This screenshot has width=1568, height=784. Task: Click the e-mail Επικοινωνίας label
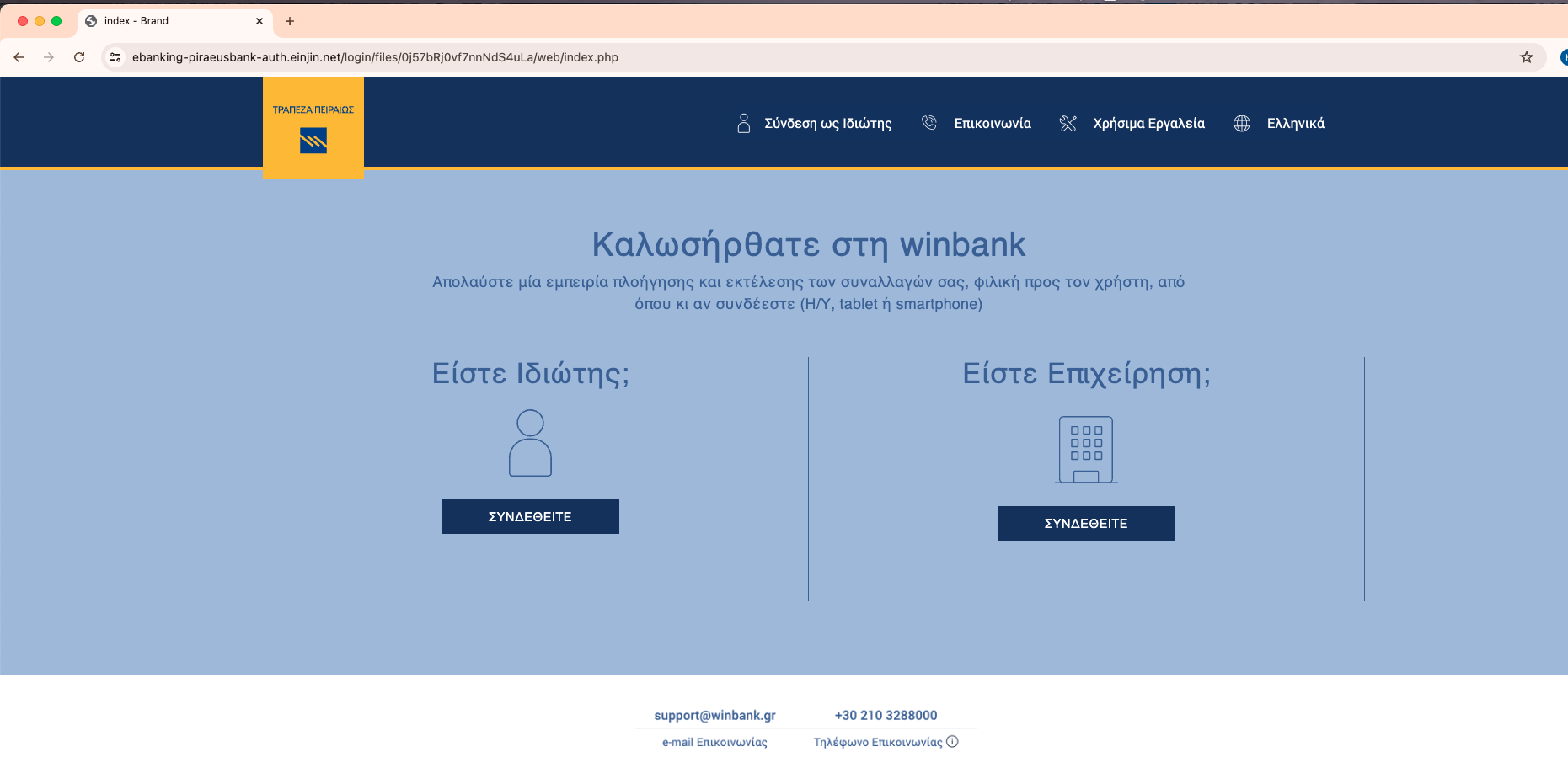[x=714, y=742]
